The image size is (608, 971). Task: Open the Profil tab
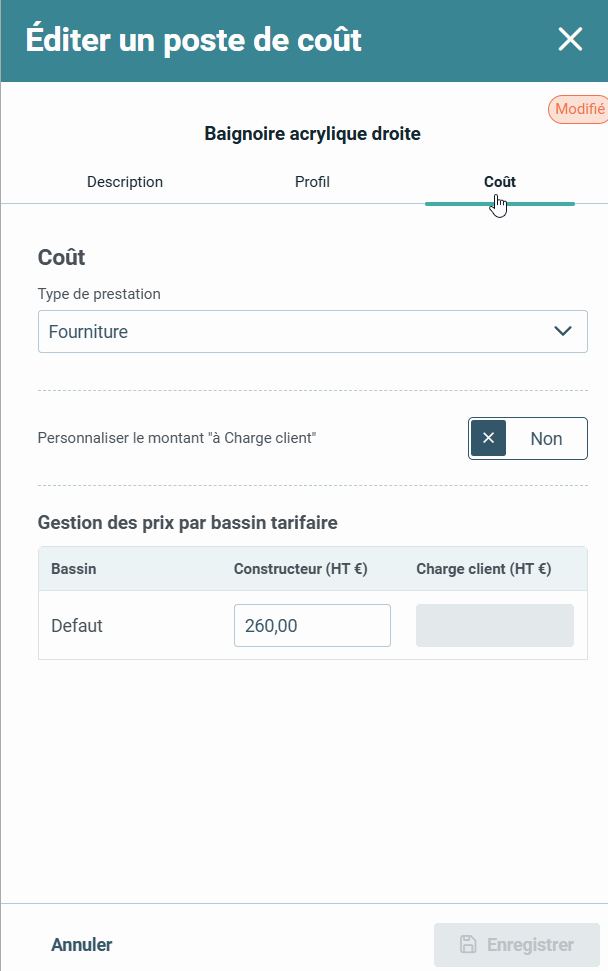312,182
